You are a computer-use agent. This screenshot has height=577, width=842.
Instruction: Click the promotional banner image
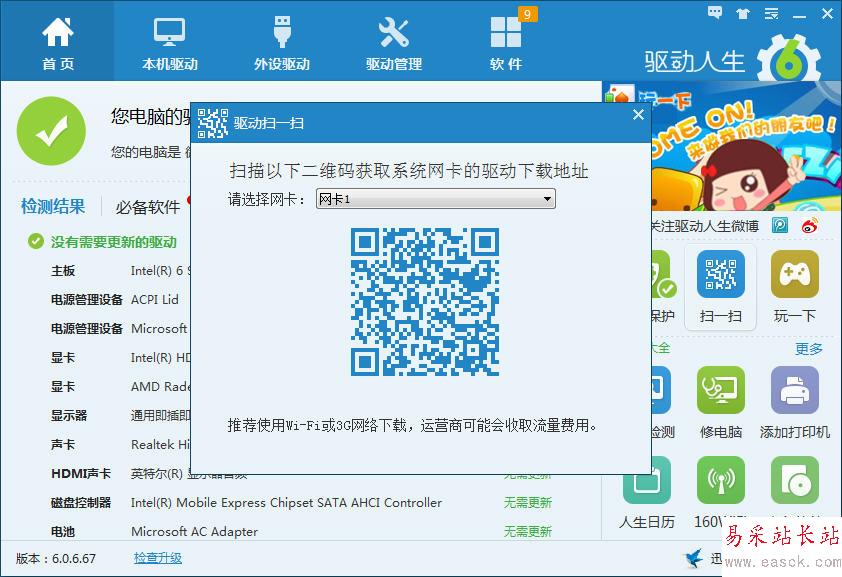[x=746, y=147]
